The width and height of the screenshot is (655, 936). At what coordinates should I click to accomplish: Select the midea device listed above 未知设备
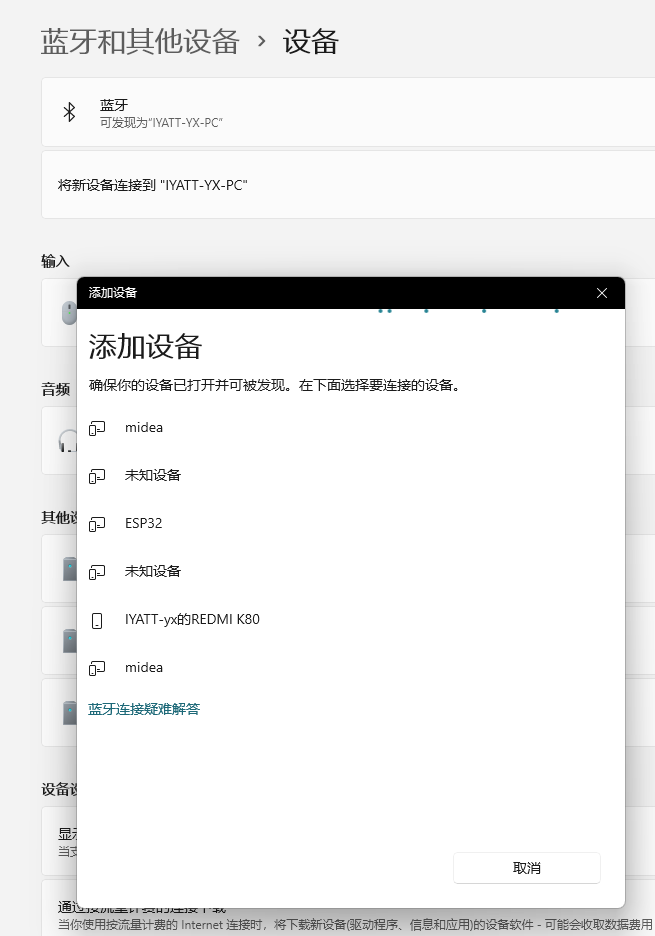click(351, 427)
